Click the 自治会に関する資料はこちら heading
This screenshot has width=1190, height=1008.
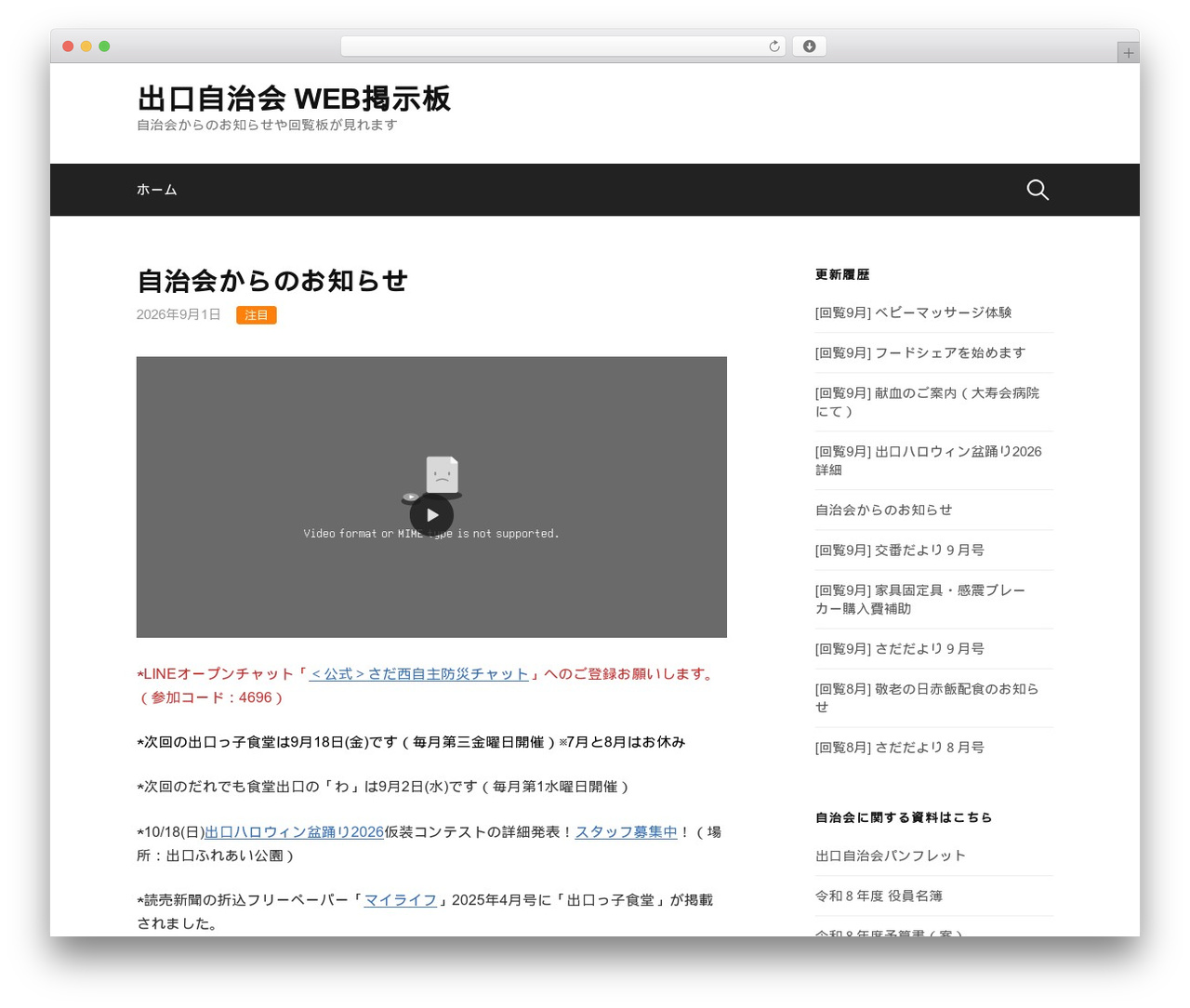coord(904,817)
